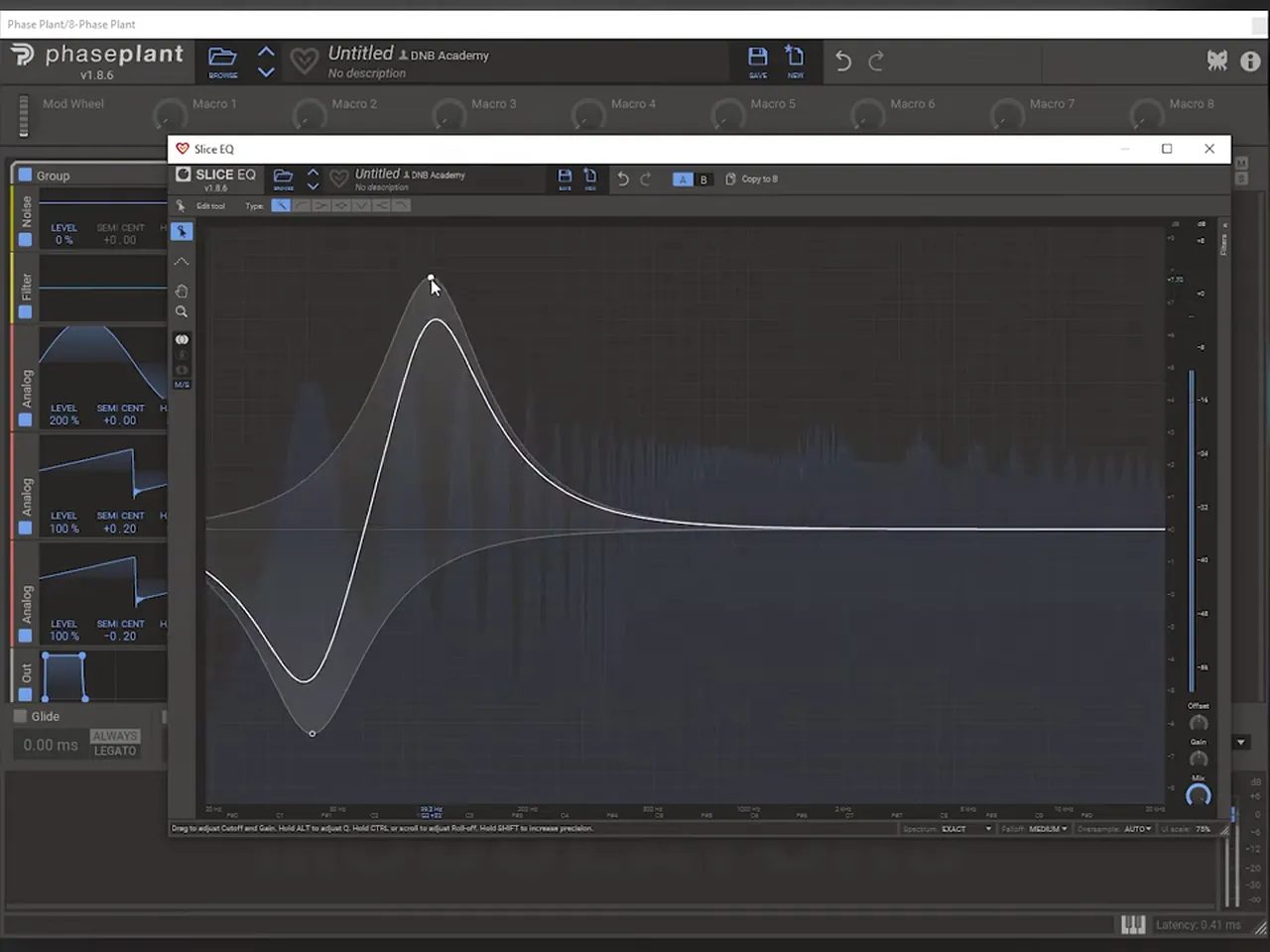Screen dimensions: 1270x952
Task: Redo in Phase Plant header
Action: [x=876, y=61]
